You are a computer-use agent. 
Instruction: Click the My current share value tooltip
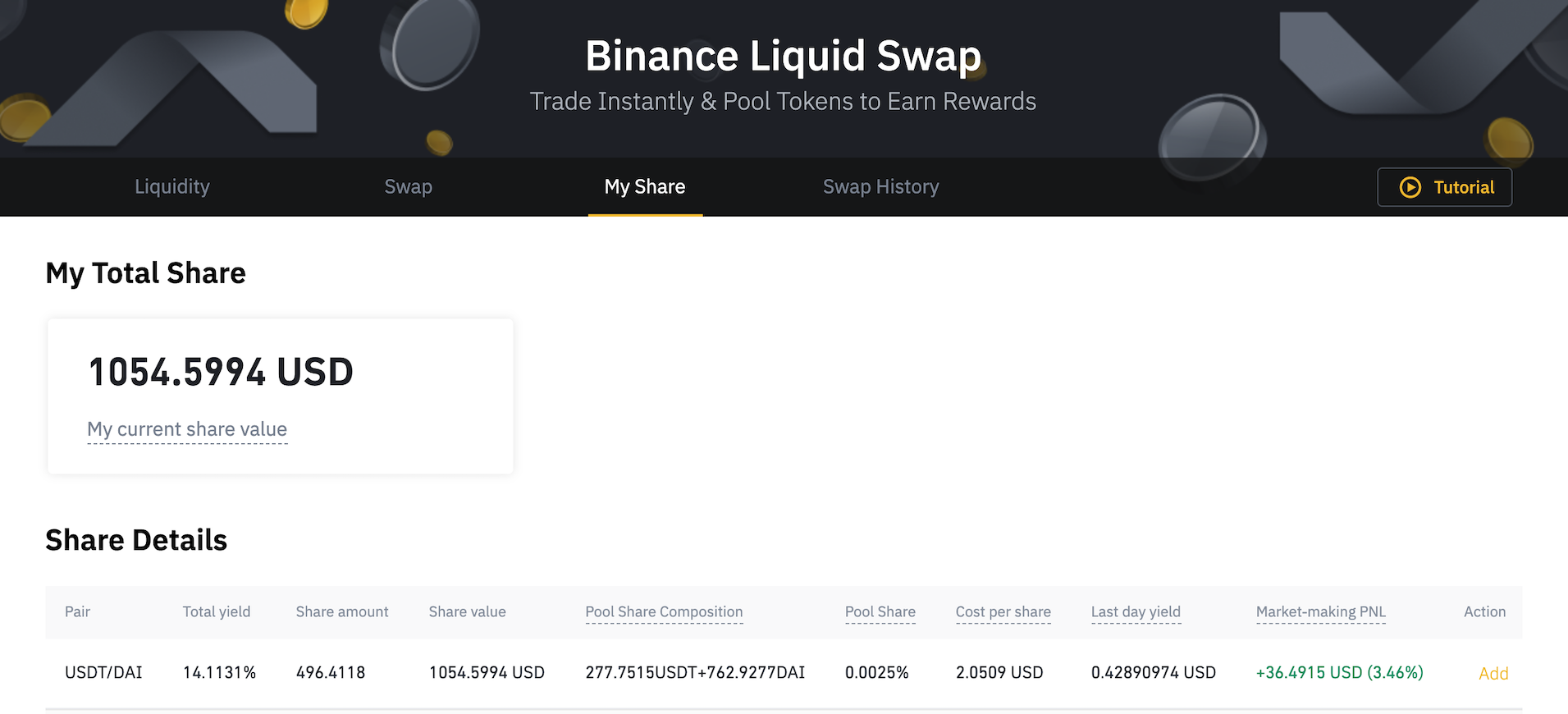tap(186, 429)
